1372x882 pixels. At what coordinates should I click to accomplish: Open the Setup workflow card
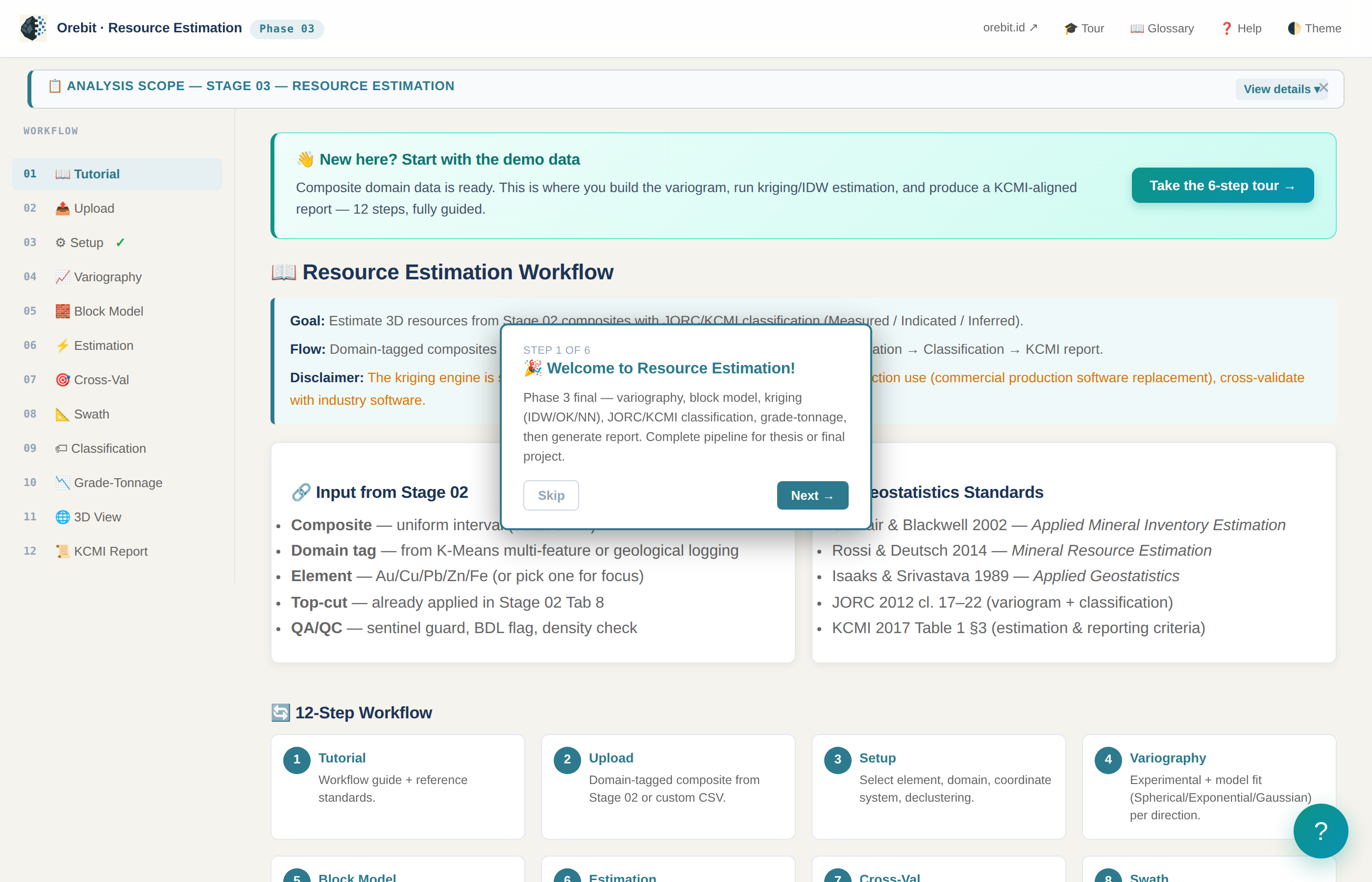(938, 787)
